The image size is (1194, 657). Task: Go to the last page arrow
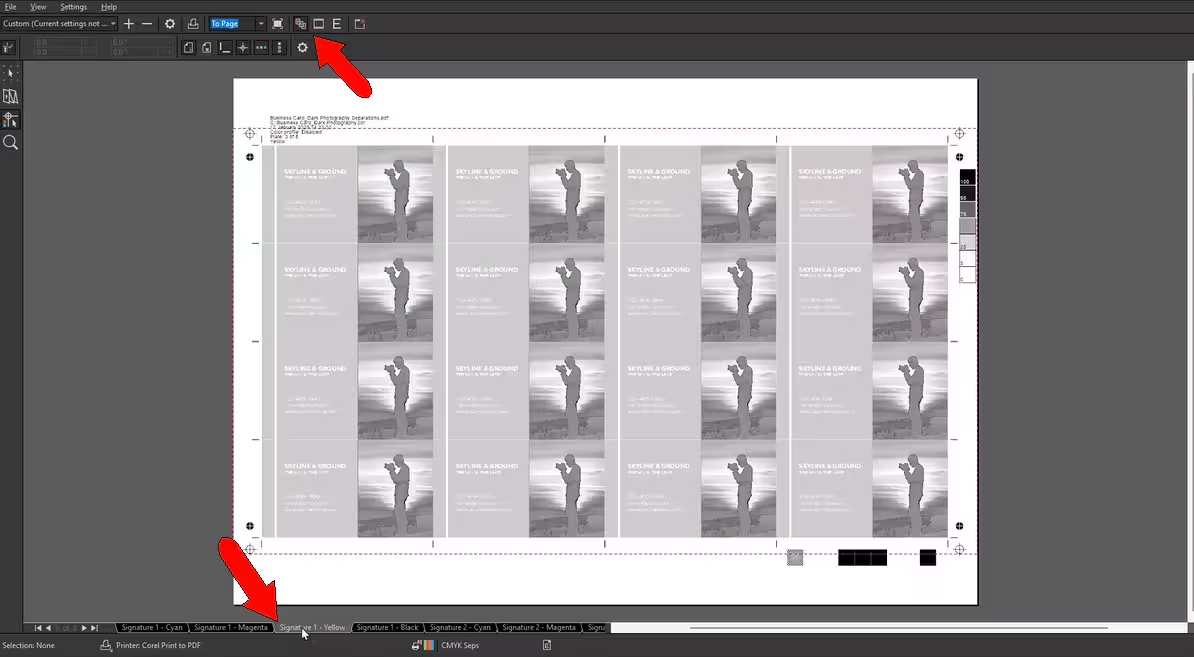tap(95, 628)
